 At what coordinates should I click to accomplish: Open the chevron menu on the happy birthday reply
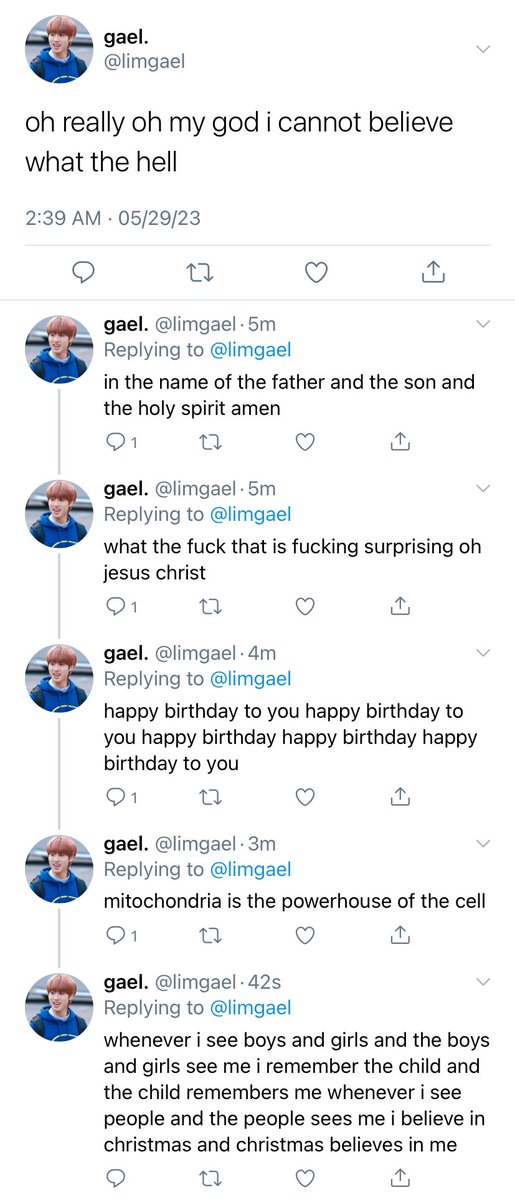483,652
